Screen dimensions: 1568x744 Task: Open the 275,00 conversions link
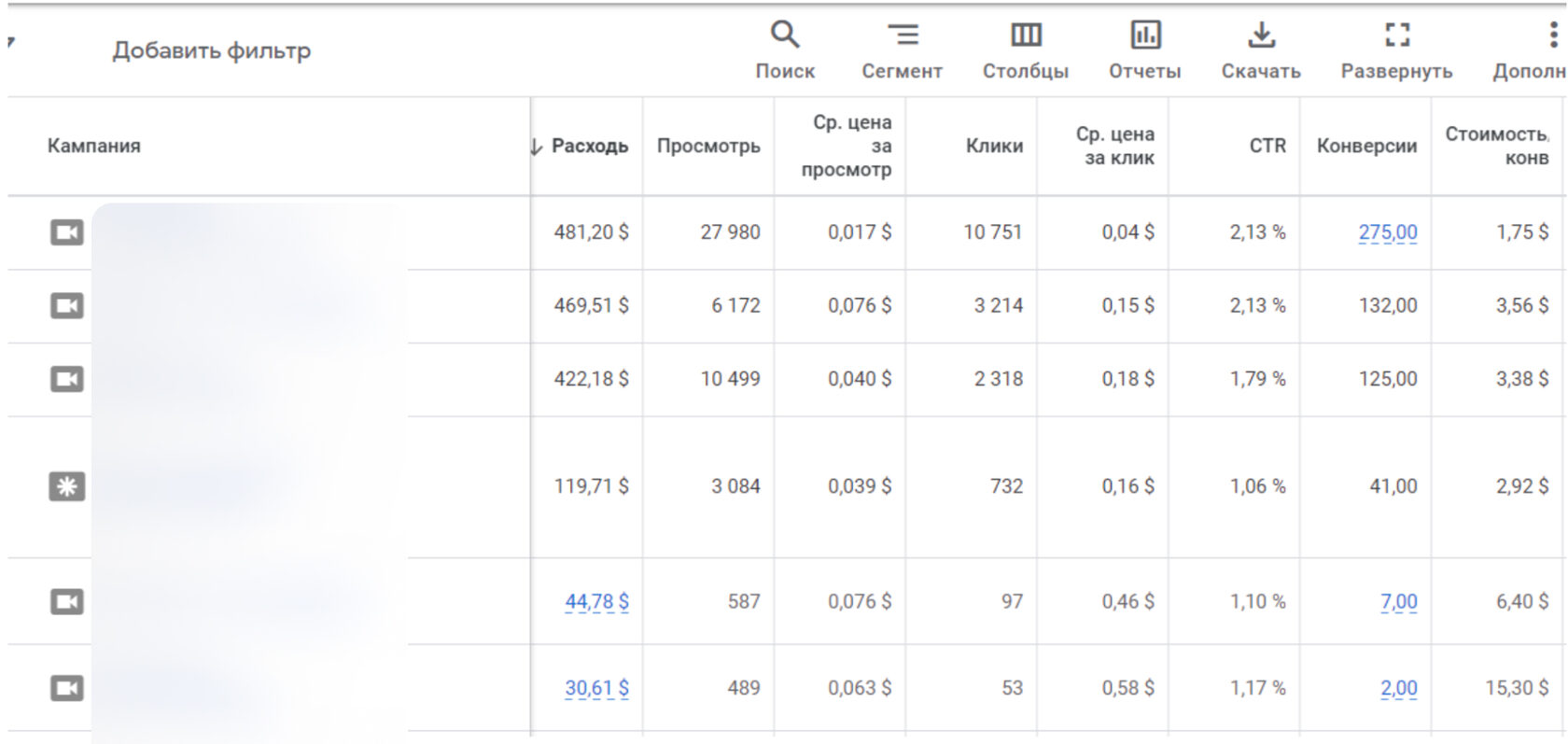(x=1388, y=232)
